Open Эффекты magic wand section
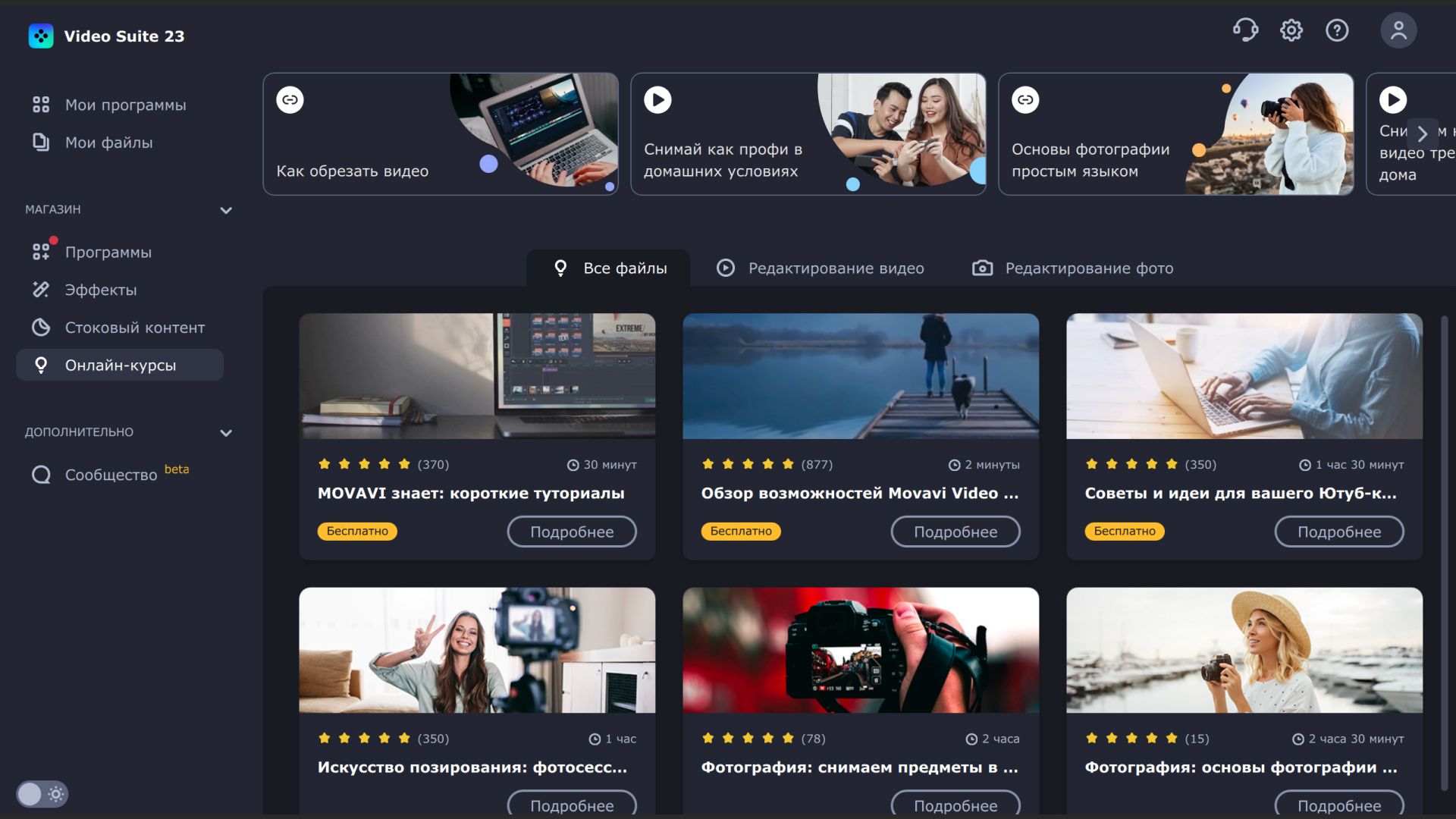The height and width of the screenshot is (819, 1456). click(x=101, y=290)
